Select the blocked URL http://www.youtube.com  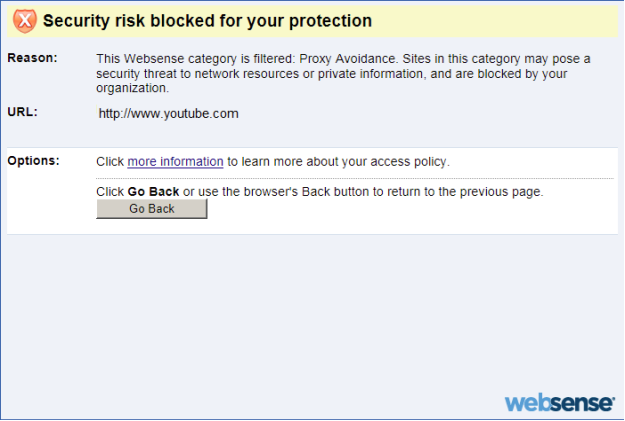(169, 114)
